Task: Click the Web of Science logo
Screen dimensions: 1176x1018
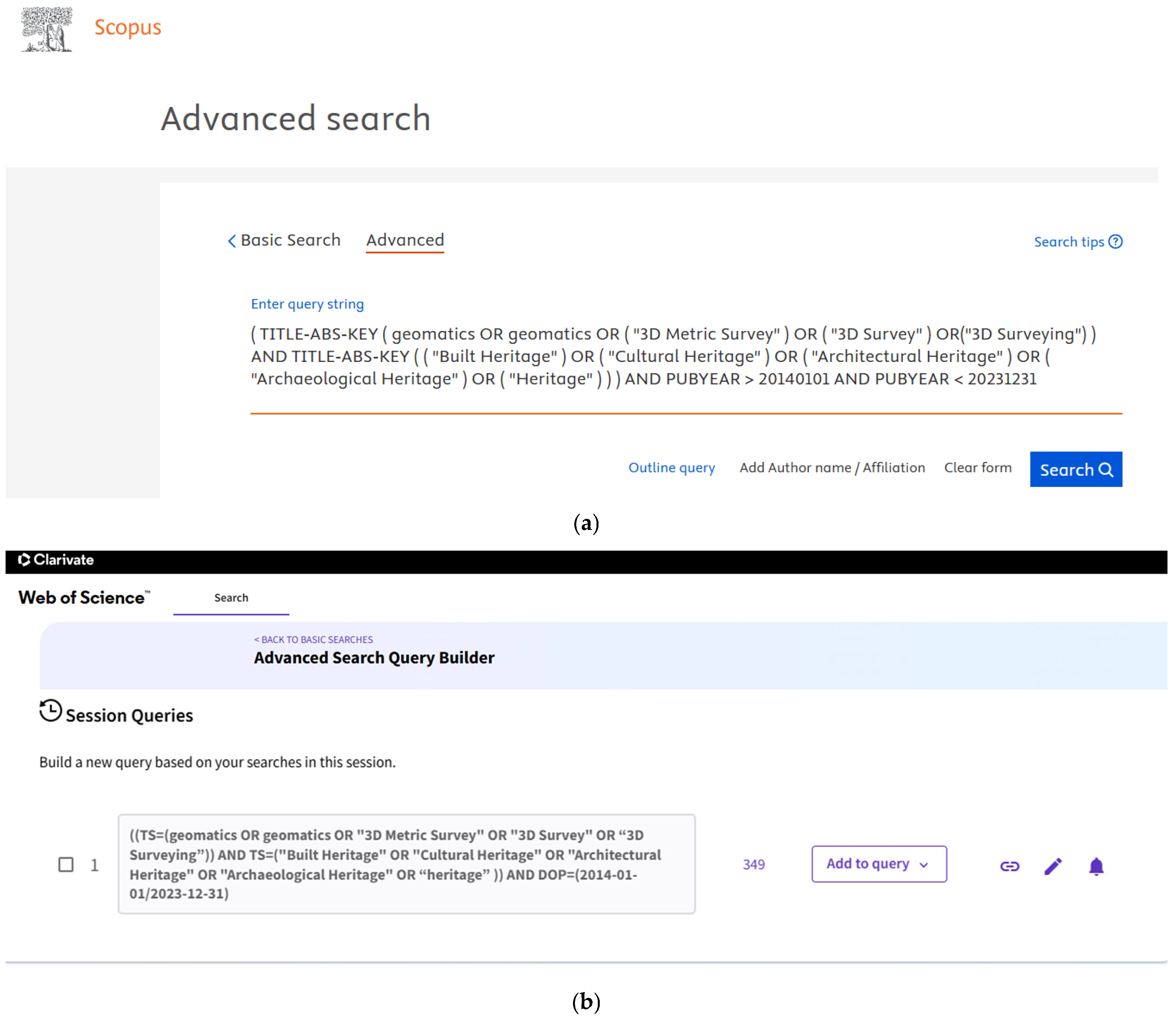Action: point(84,598)
